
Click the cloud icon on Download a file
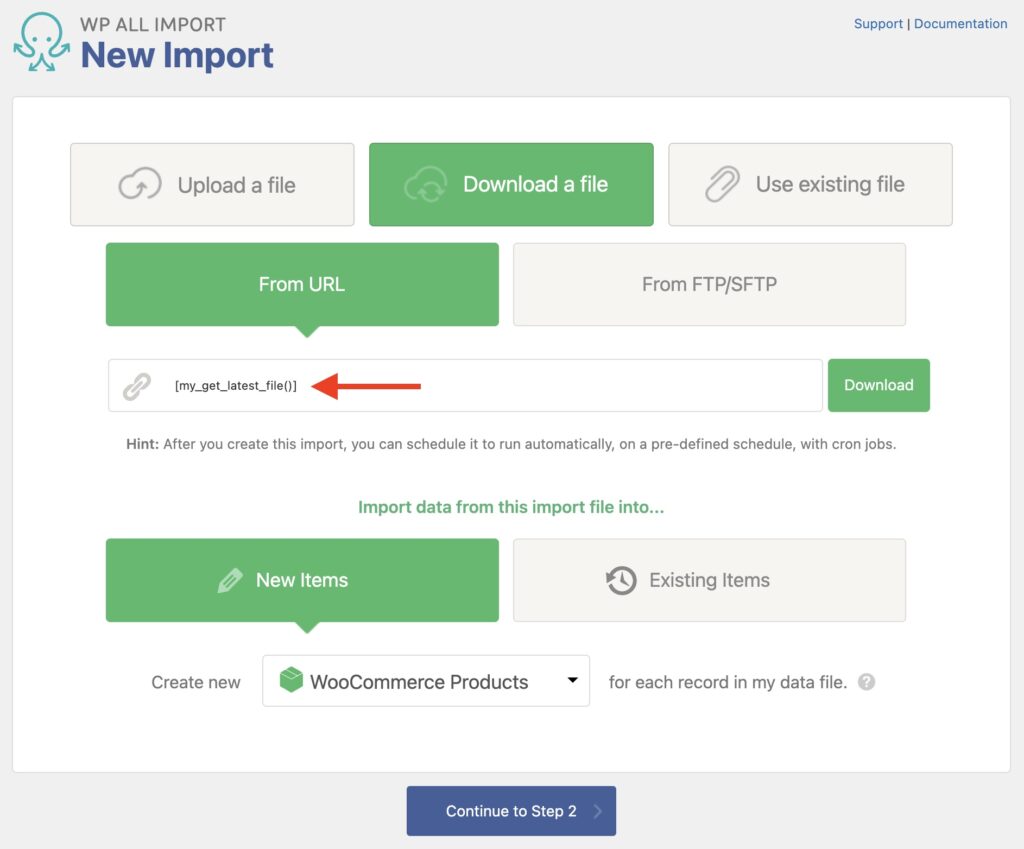(x=425, y=184)
